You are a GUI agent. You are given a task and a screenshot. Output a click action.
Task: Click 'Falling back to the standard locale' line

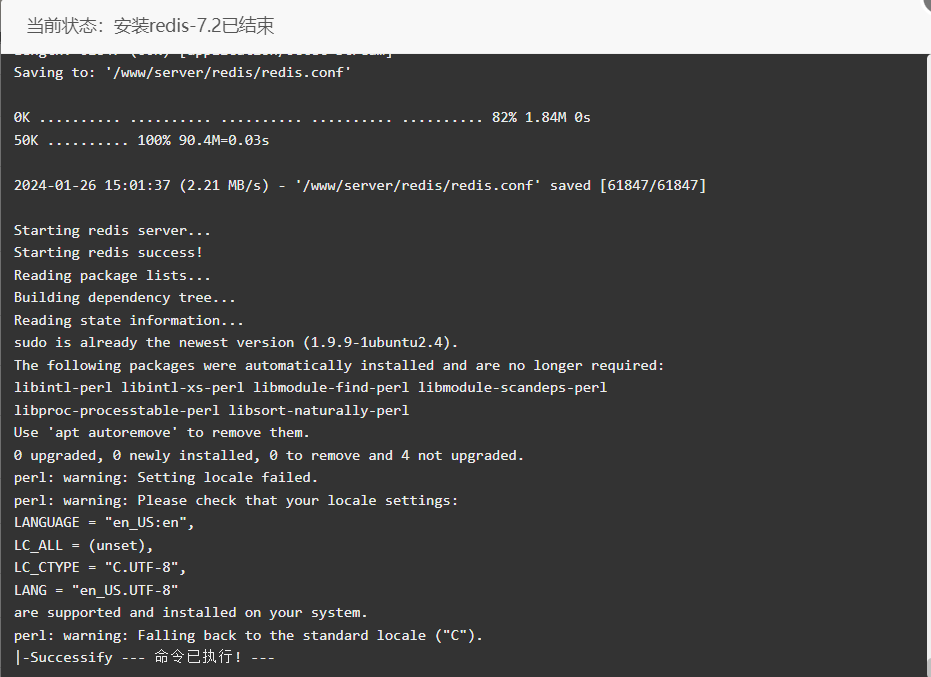click(x=248, y=635)
